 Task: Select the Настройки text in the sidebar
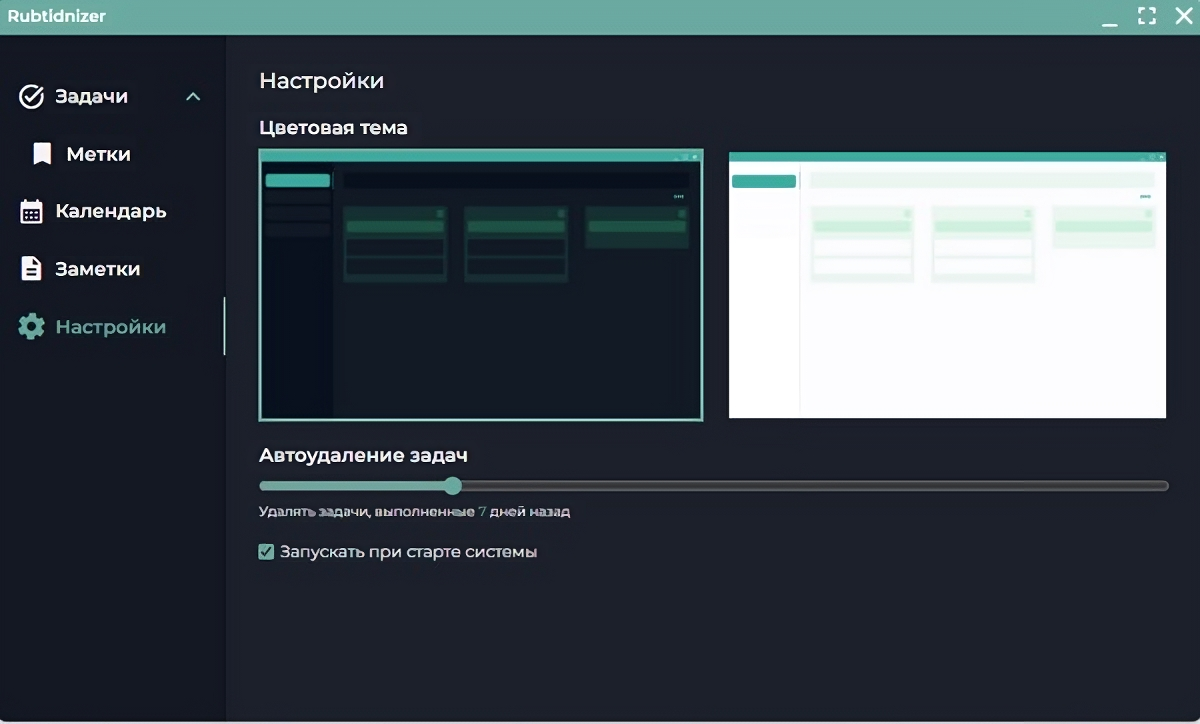tap(111, 327)
